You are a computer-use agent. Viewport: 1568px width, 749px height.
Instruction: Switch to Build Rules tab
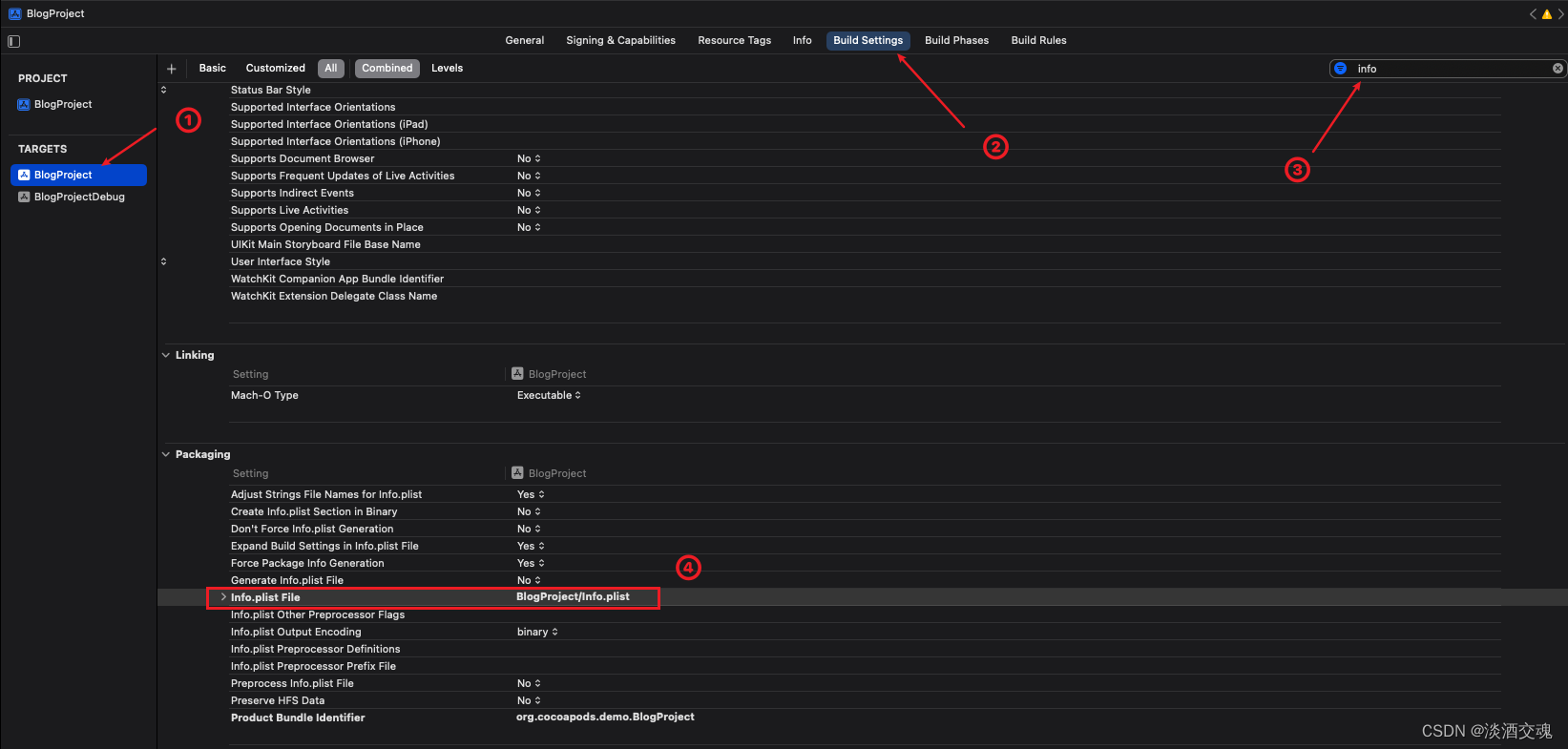(x=1038, y=40)
